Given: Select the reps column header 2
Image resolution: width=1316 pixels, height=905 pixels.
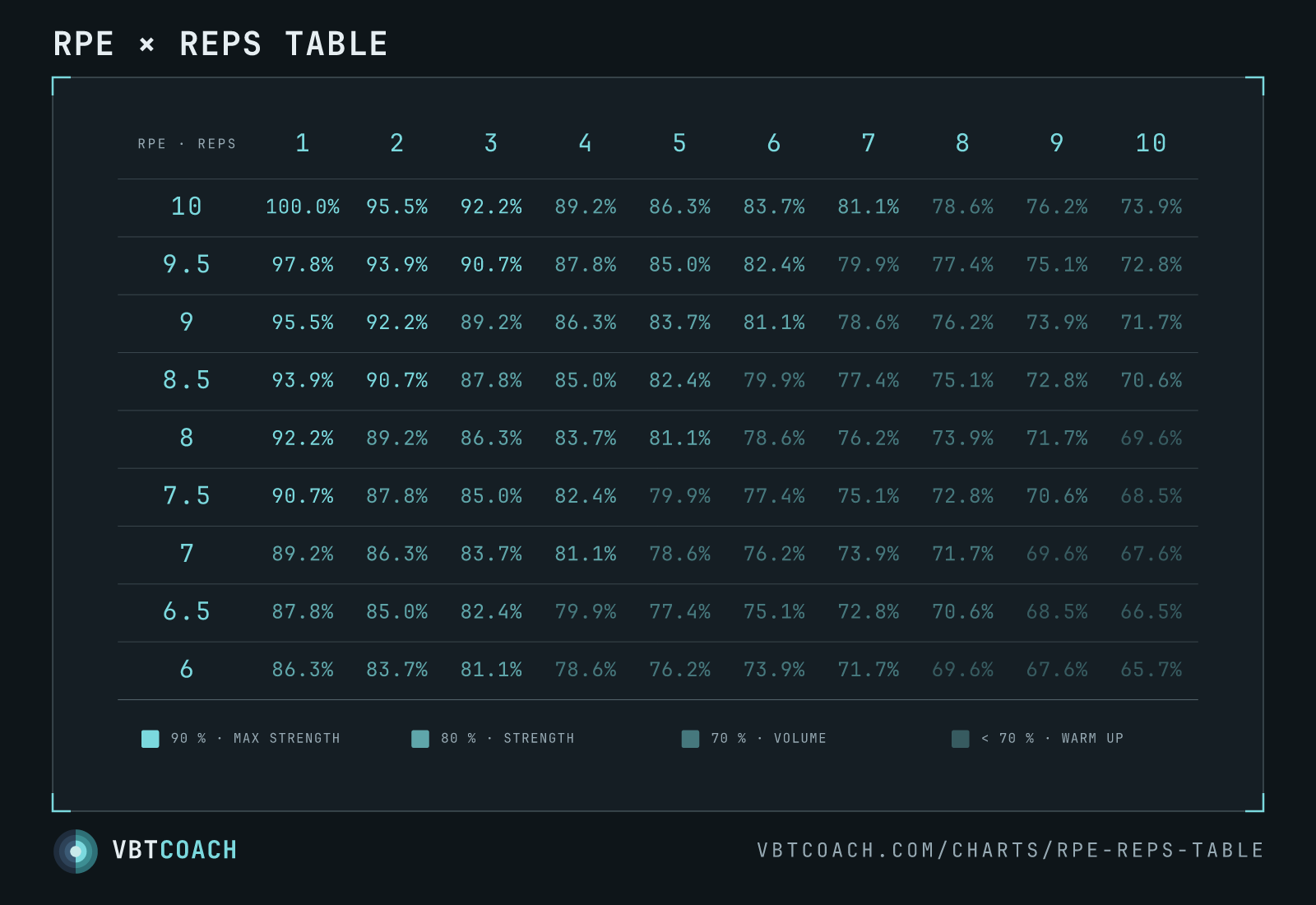Looking at the screenshot, I should tap(397, 143).
